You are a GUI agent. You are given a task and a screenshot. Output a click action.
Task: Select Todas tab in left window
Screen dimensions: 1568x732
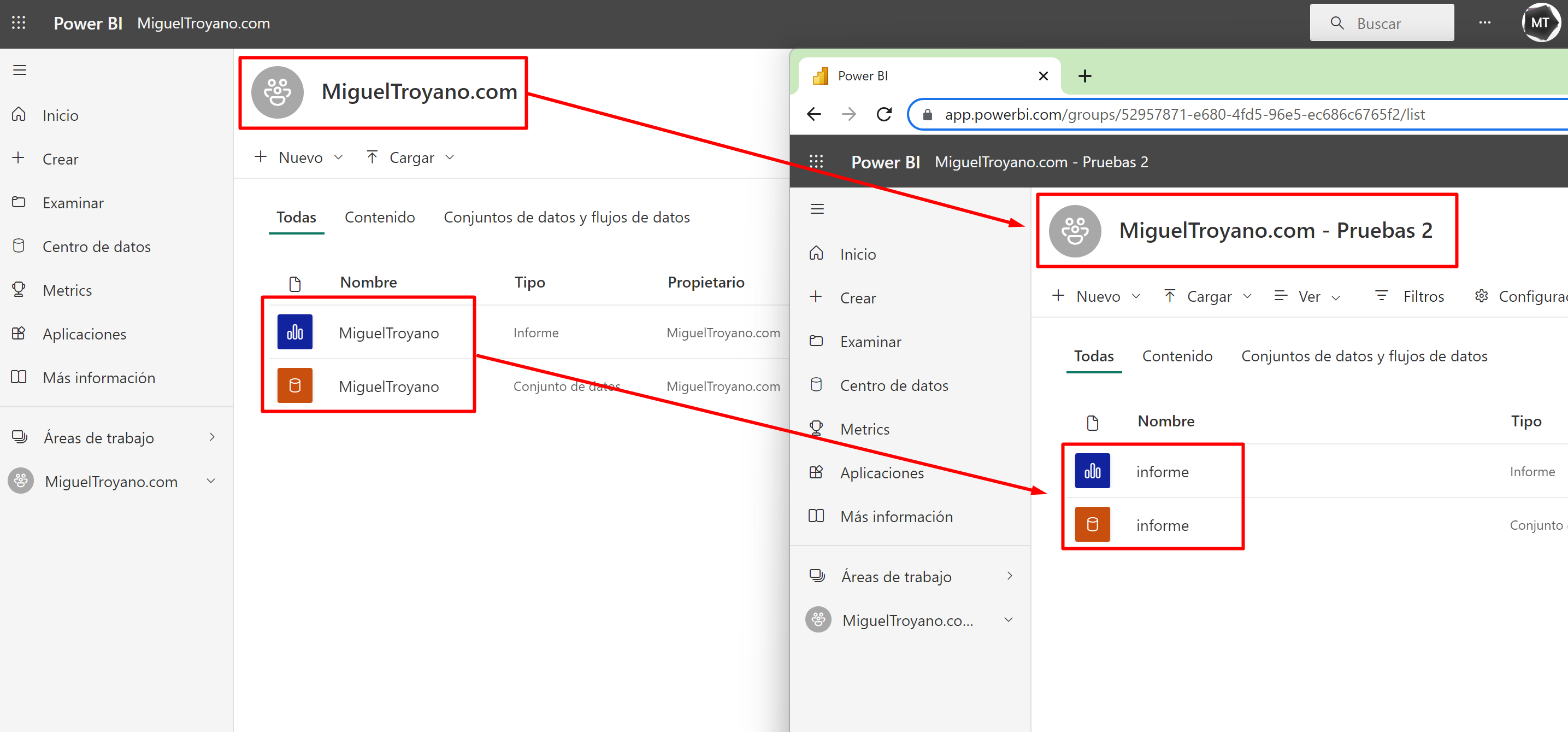296,218
